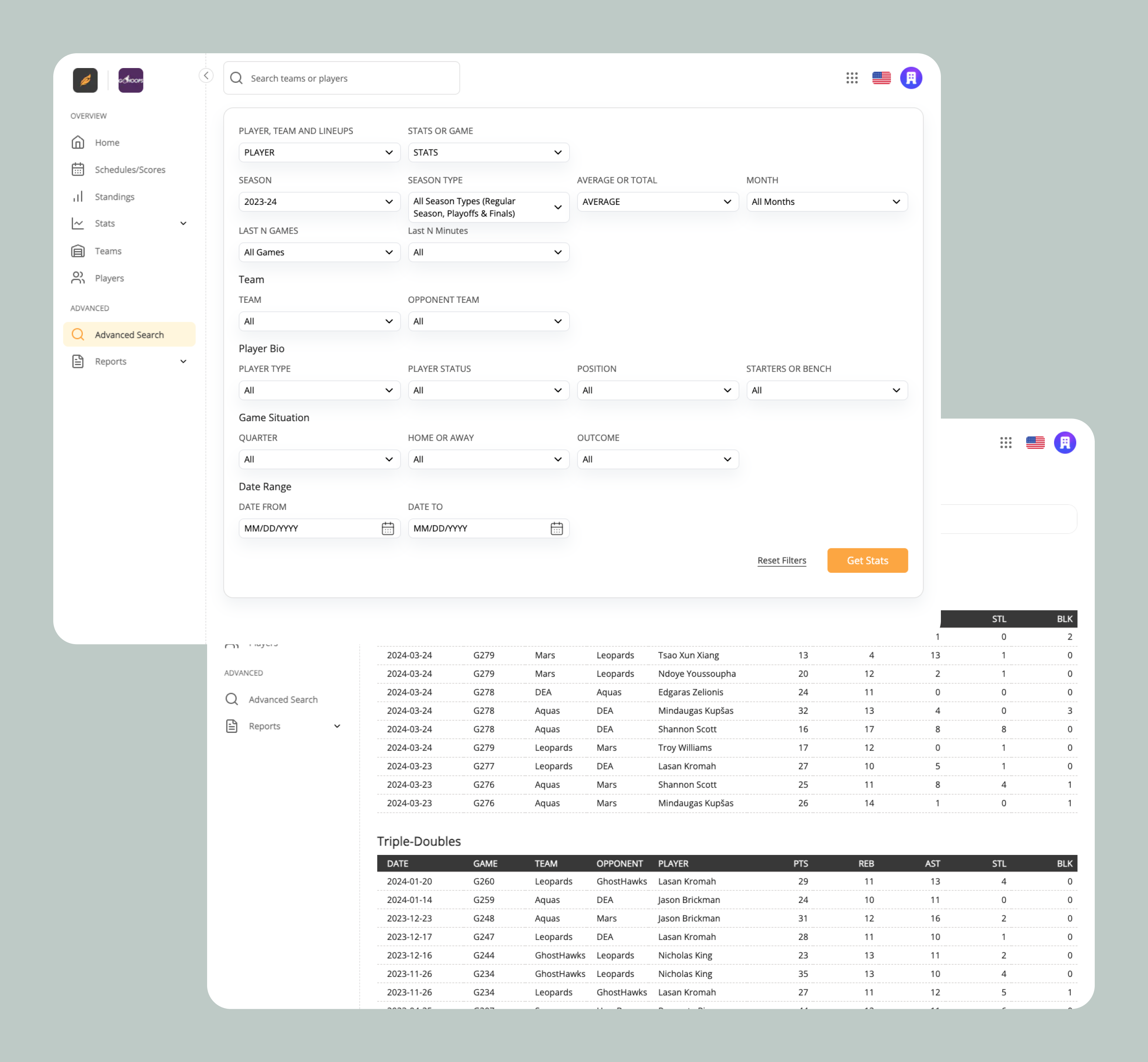
Task: Click the Home icon in the sidebar
Action: [x=78, y=142]
